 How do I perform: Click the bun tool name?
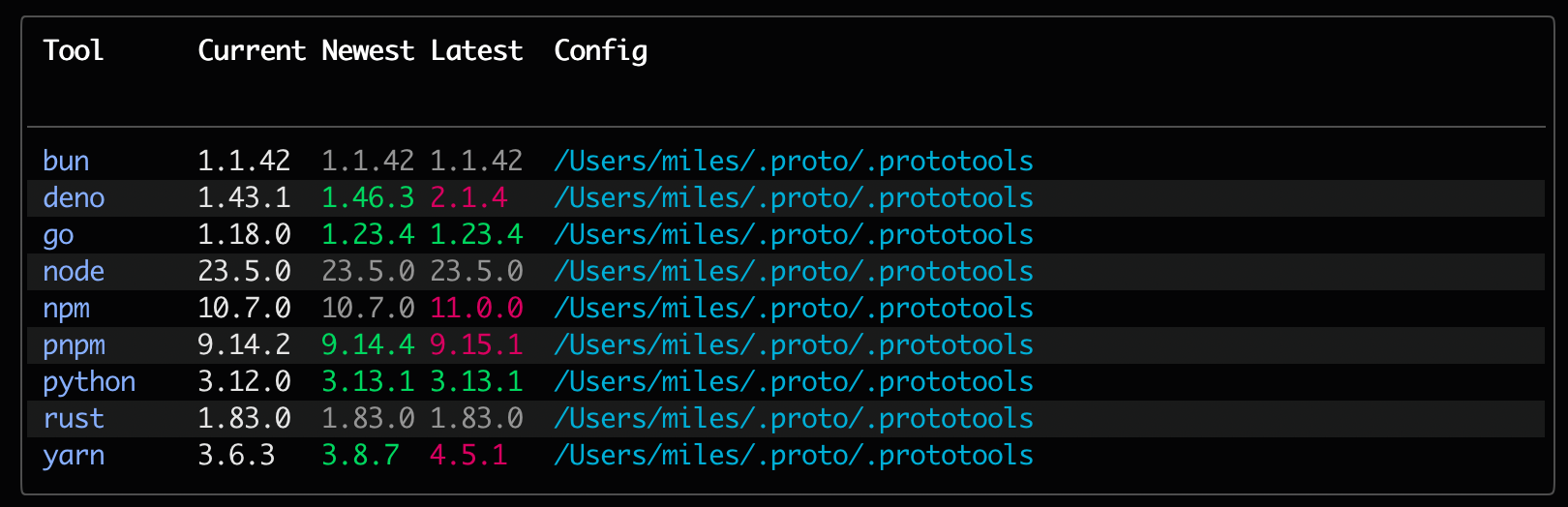tap(66, 161)
